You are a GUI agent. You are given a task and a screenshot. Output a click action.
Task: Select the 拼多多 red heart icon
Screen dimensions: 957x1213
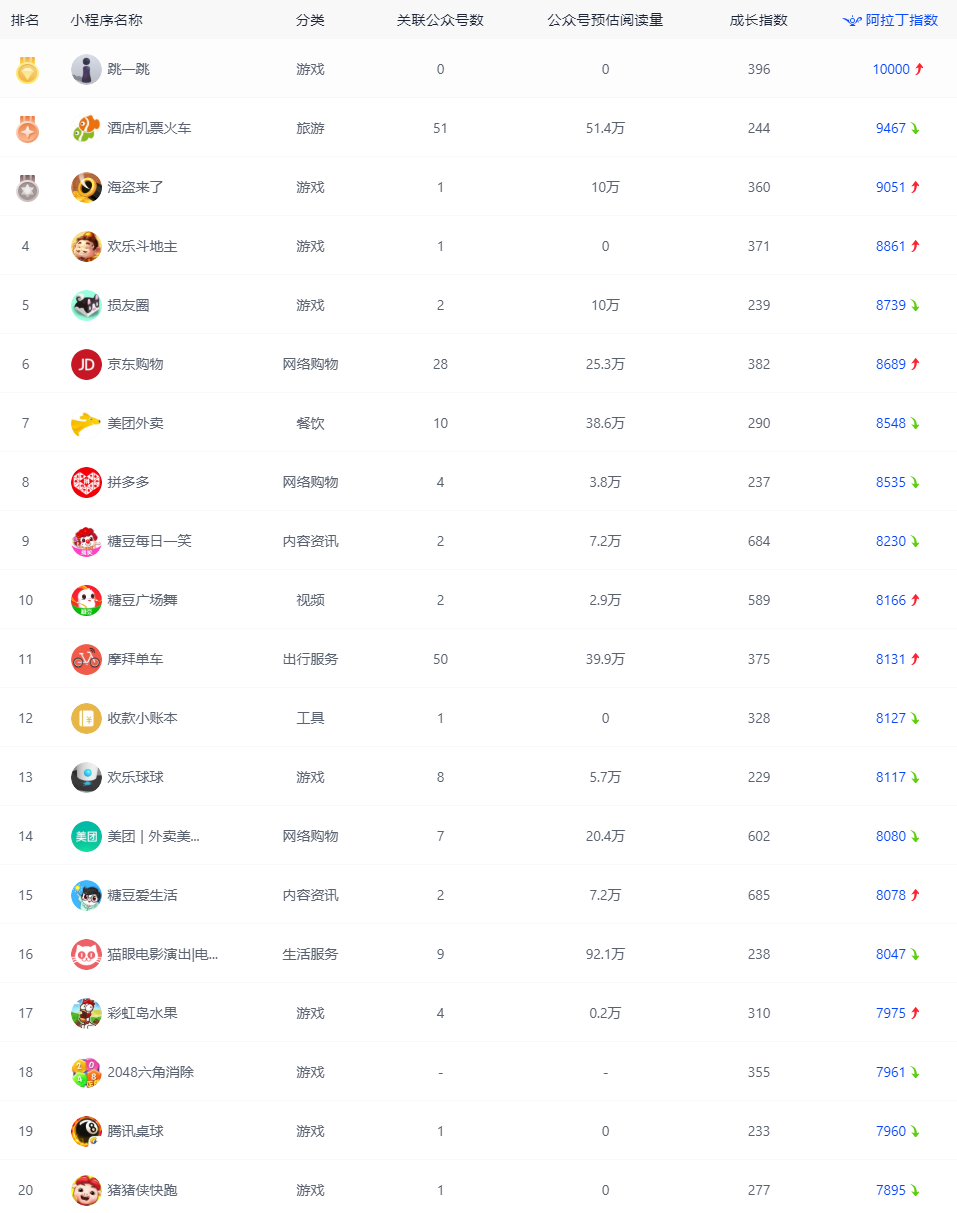click(x=86, y=482)
